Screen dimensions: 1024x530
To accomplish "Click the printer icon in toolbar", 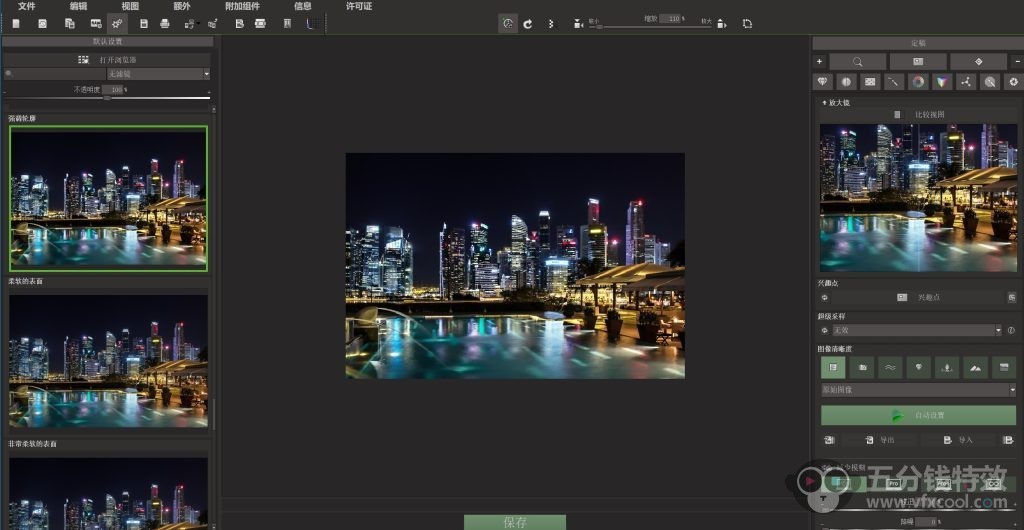I will (x=165, y=23).
